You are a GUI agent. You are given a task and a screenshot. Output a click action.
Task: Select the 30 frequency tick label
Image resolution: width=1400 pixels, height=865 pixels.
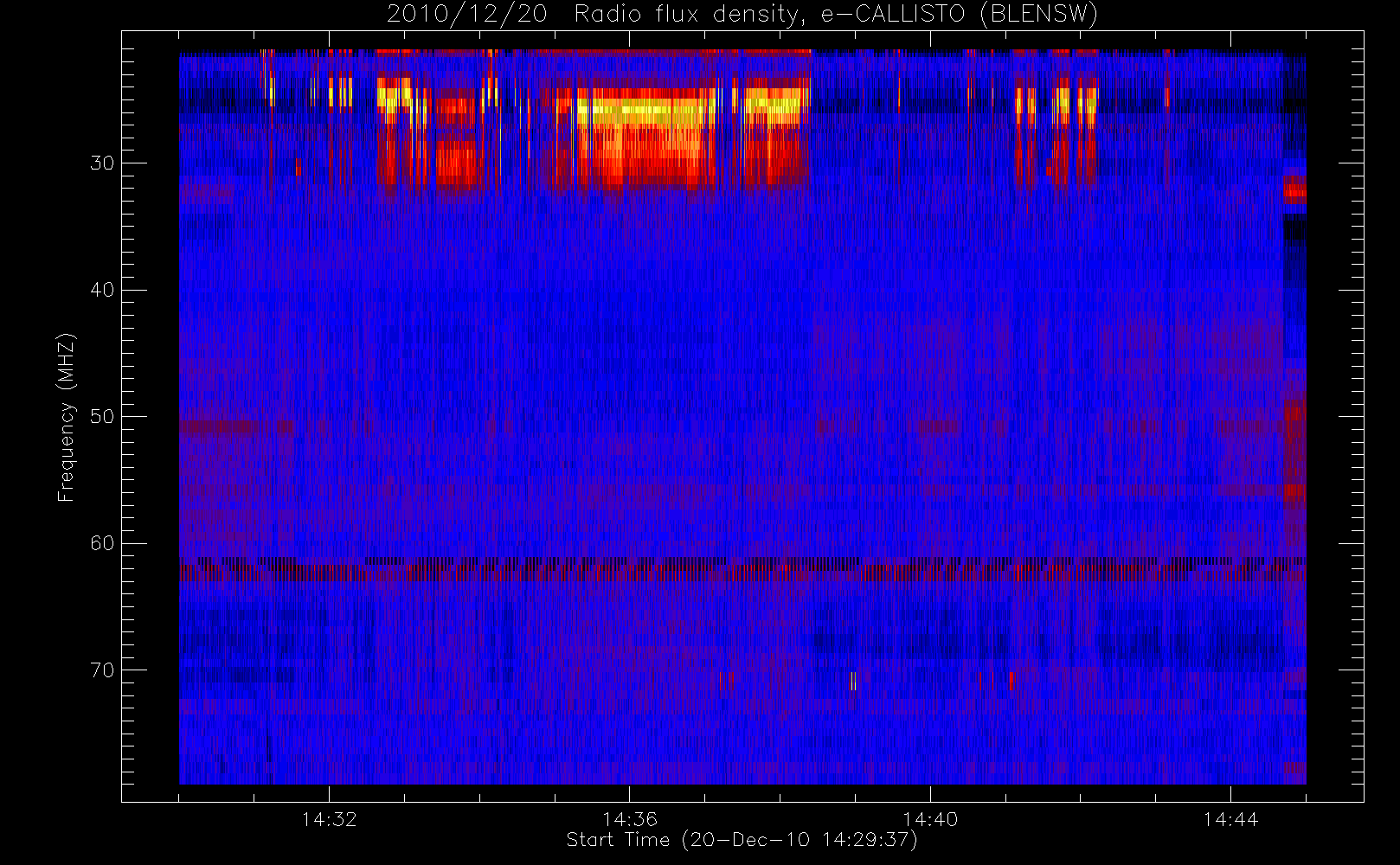[x=102, y=163]
